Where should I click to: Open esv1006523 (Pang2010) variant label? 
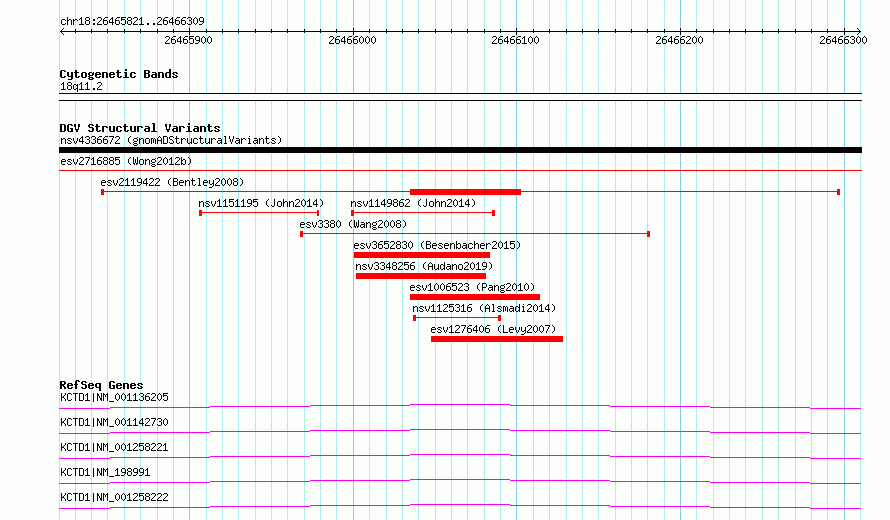472,287
